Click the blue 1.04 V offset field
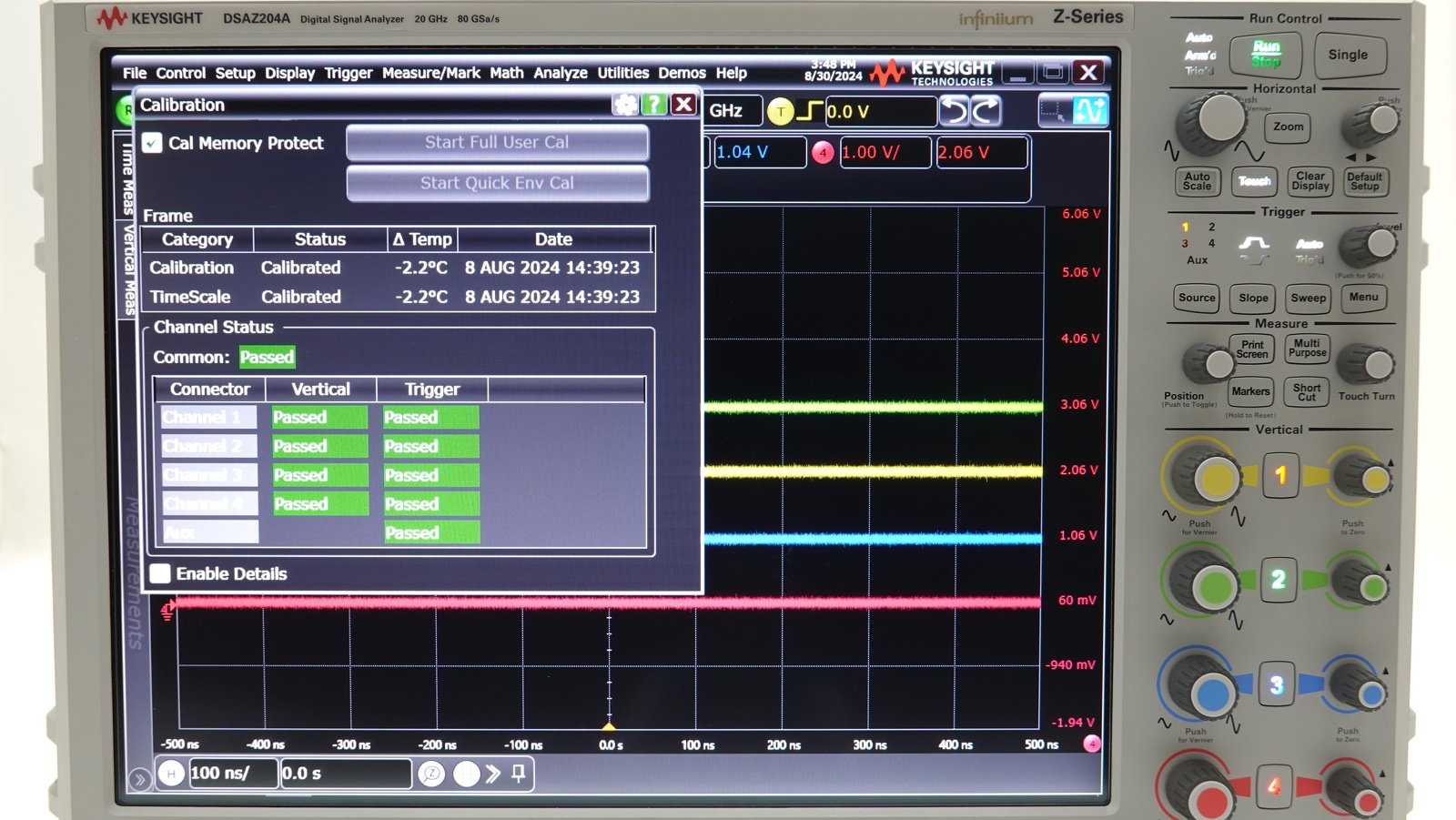 [759, 153]
